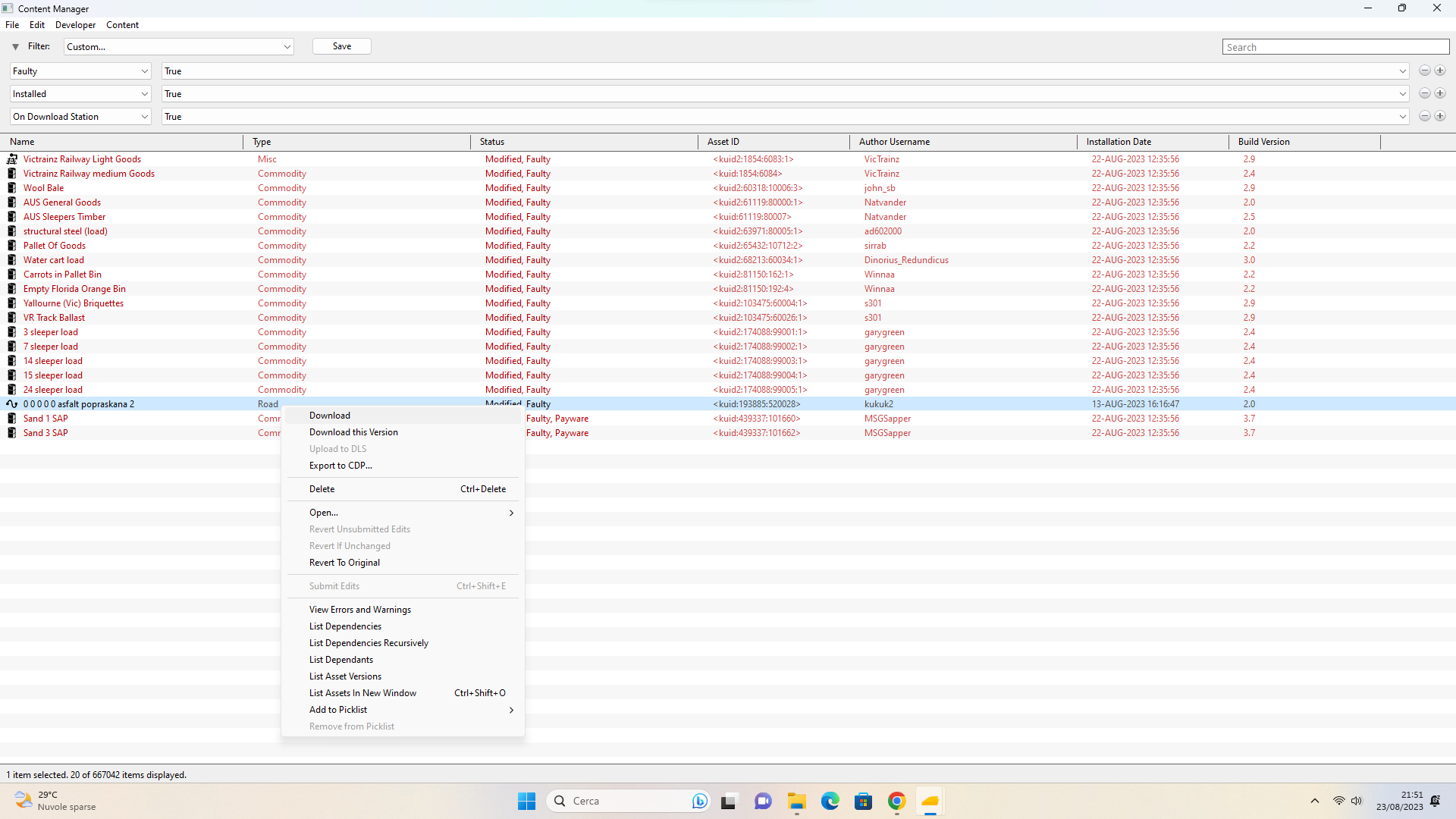The image size is (1456, 819).
Task: Choose List Dependants from context menu
Action: point(403,660)
